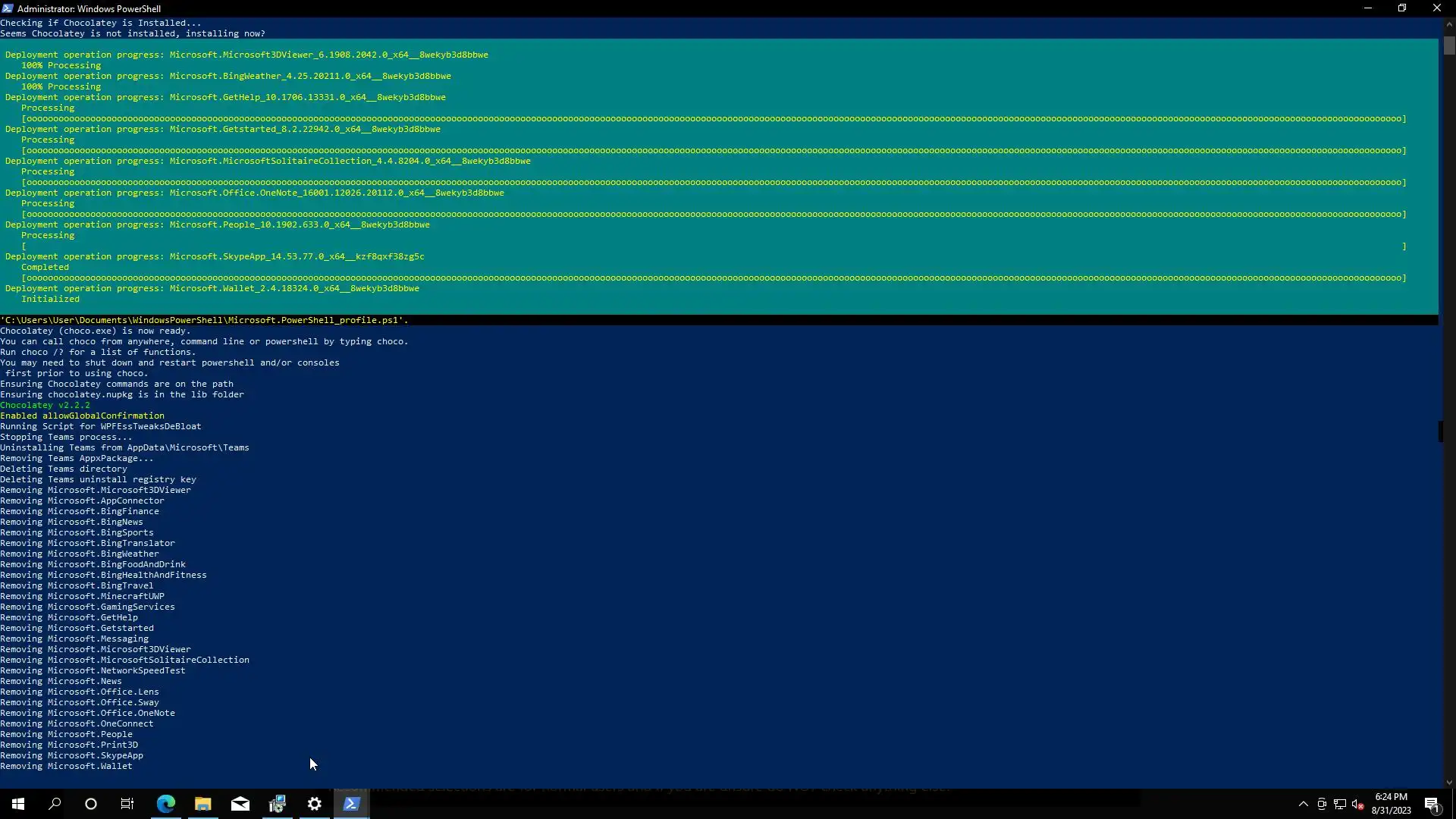Open the Mail app in taskbar
The height and width of the screenshot is (819, 1456).
point(240,804)
